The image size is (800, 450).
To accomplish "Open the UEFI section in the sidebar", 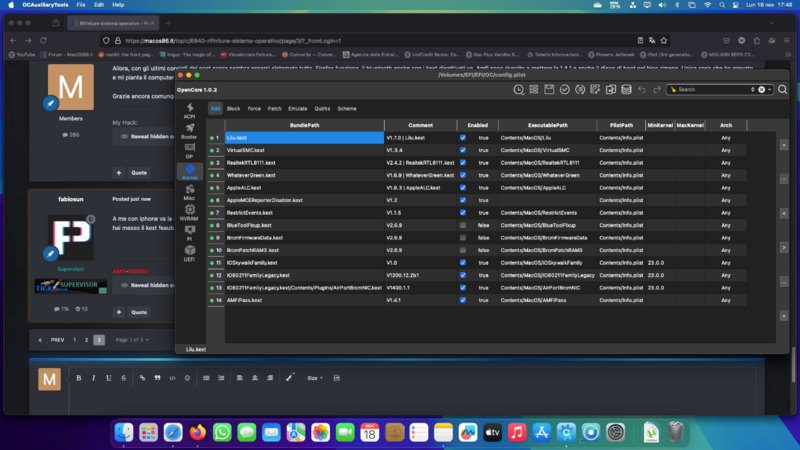I will tap(189, 253).
